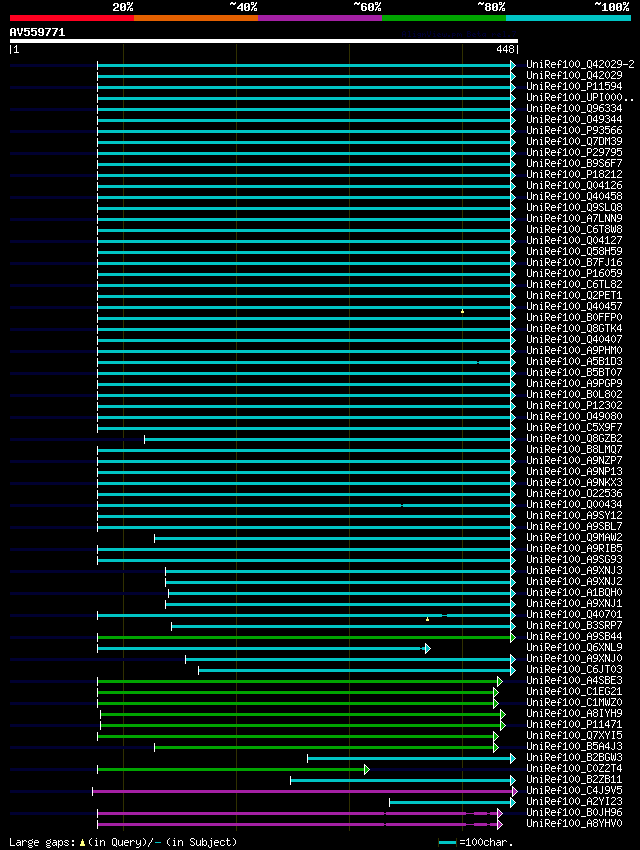Screen dimensions: 640x850
Task: Click arrowhead ending UniRef100_Q6XNL9 alignment
Action: coord(428,648)
